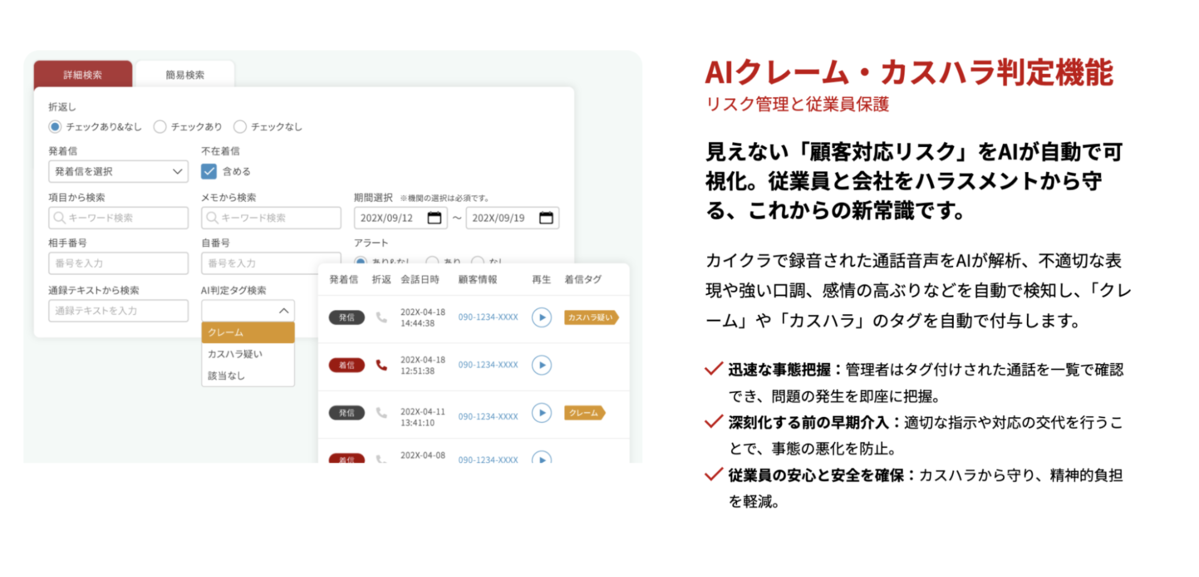Switch to the 簡易検索 tab
The image size is (1199, 577).
point(184,75)
